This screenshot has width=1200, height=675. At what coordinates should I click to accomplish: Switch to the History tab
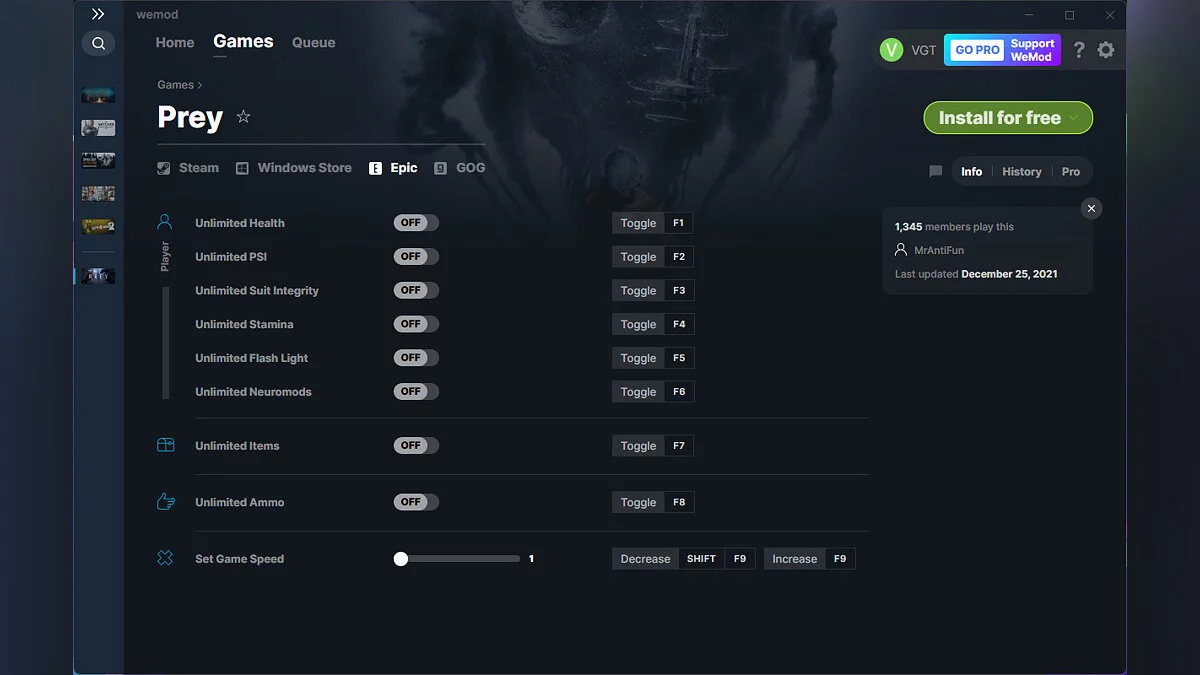(x=1022, y=172)
